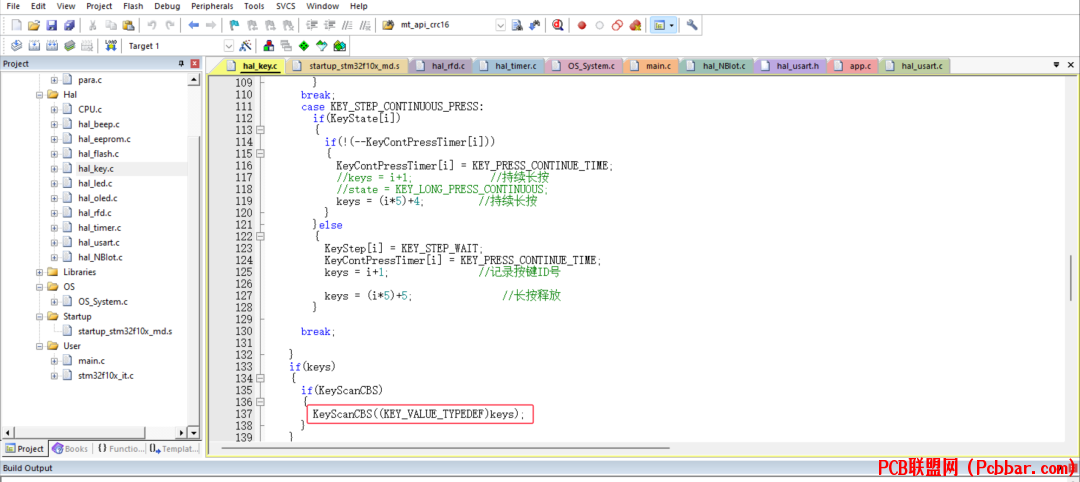
Task: Collapse the User folder
Action: tap(39, 346)
